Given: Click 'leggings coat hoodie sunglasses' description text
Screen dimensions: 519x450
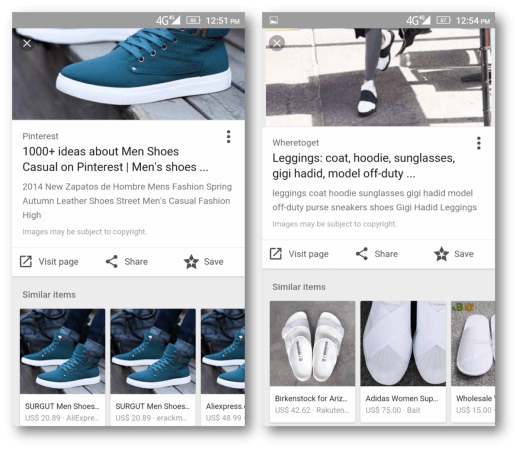Looking at the screenshot, I should tap(374, 200).
